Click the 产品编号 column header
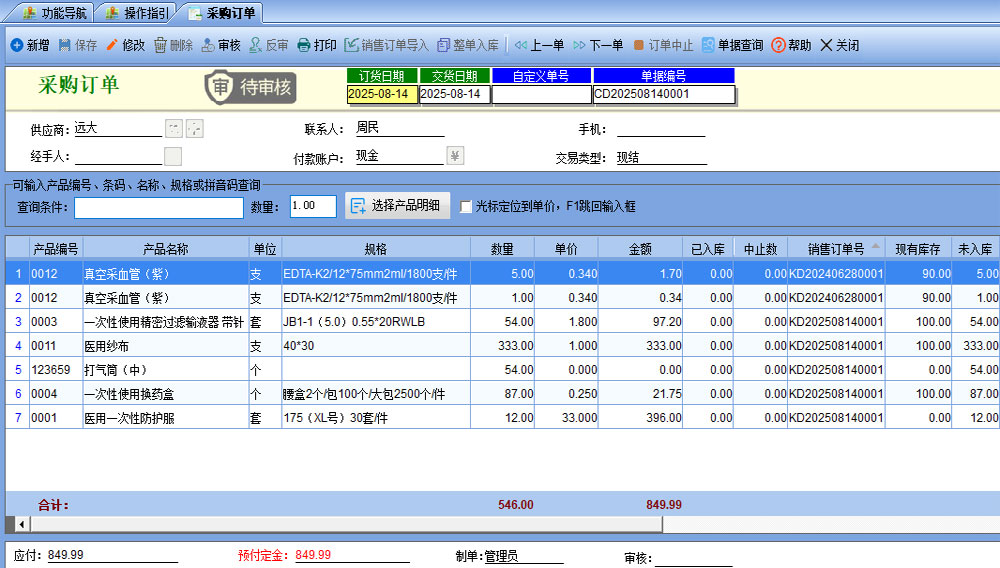The height and width of the screenshot is (568, 1000). coord(55,249)
